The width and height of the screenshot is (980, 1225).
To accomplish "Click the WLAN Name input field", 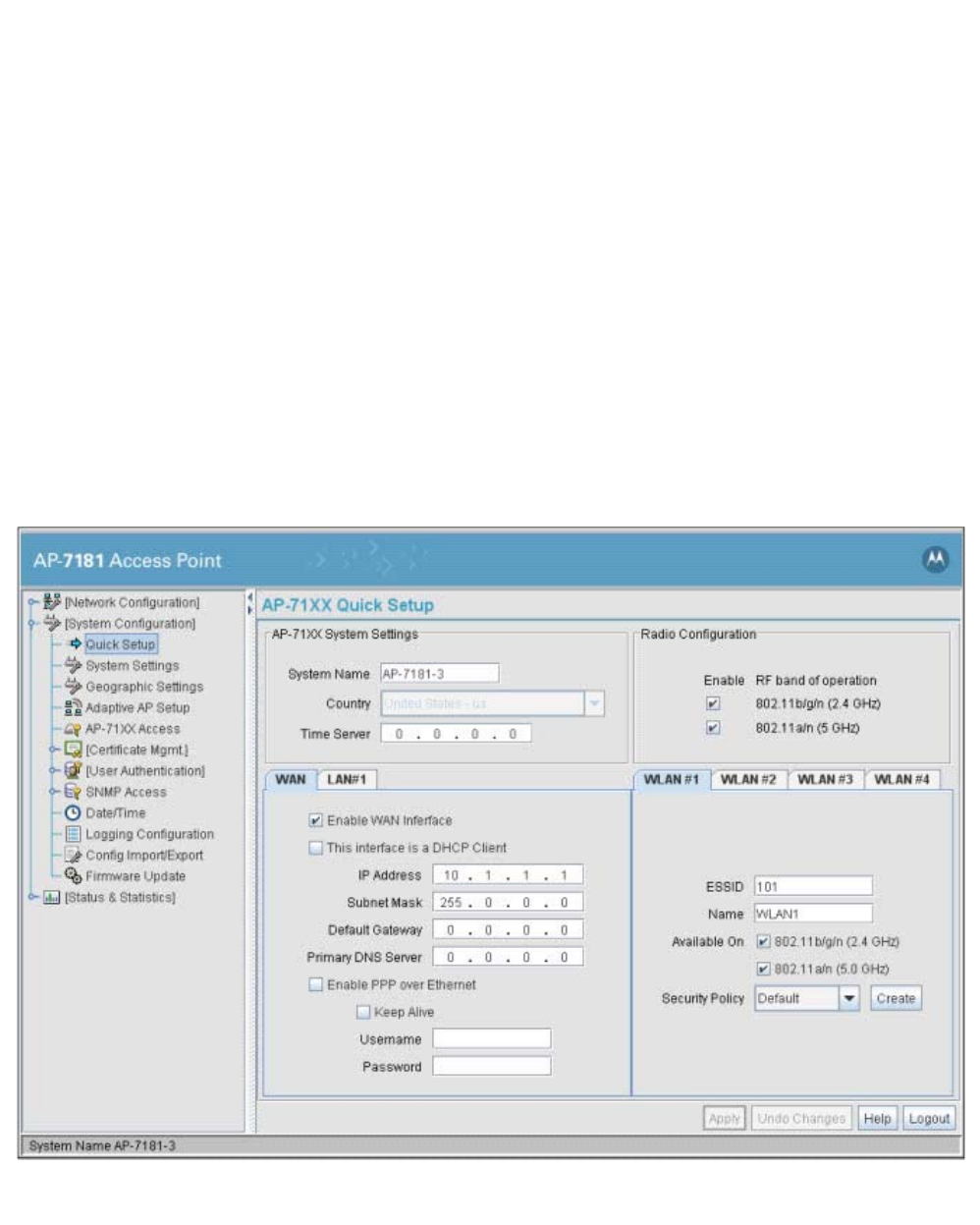I will tap(813, 914).
